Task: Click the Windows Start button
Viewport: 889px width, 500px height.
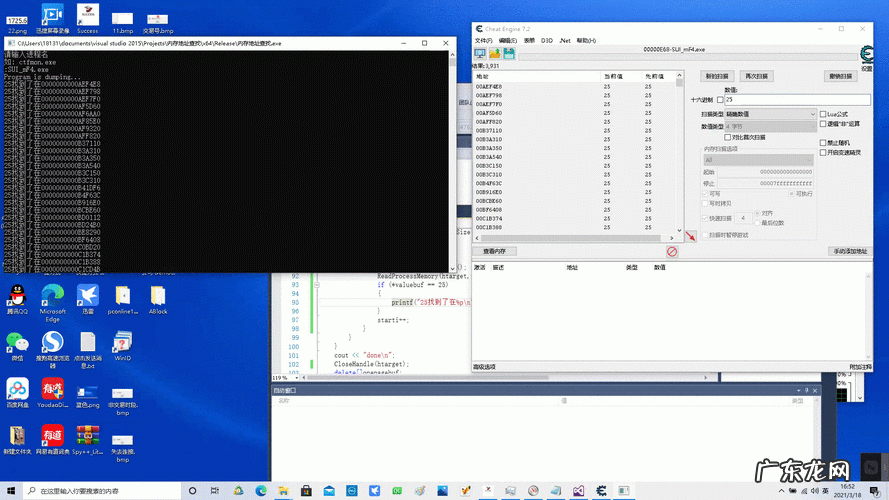Action: (x=12, y=491)
